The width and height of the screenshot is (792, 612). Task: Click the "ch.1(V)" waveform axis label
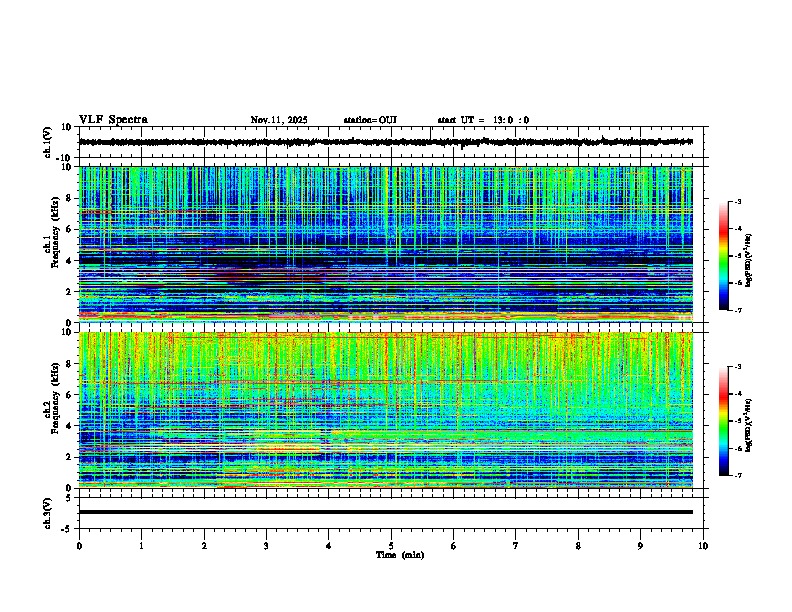[x=48, y=142]
